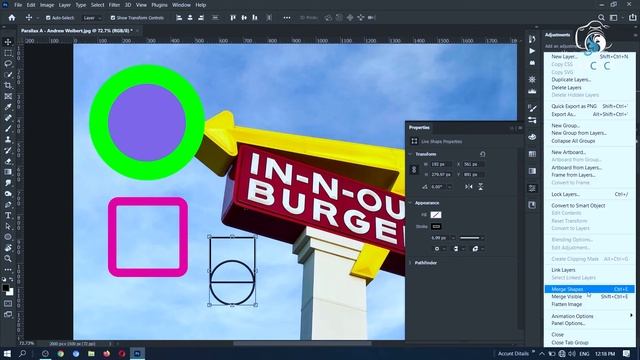Screen dimensions: 640x360
Task: Click Align left edges icon
Action: click(x=179, y=18)
